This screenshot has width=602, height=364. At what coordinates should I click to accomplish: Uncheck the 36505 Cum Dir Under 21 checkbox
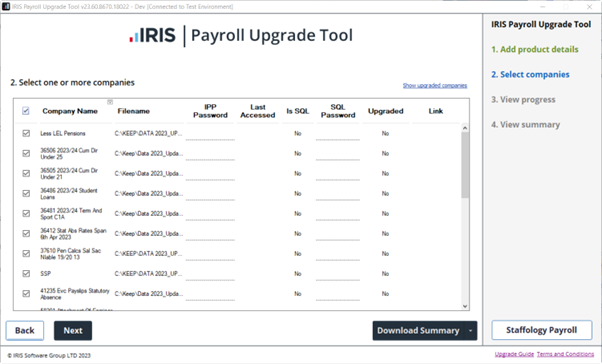pos(26,173)
